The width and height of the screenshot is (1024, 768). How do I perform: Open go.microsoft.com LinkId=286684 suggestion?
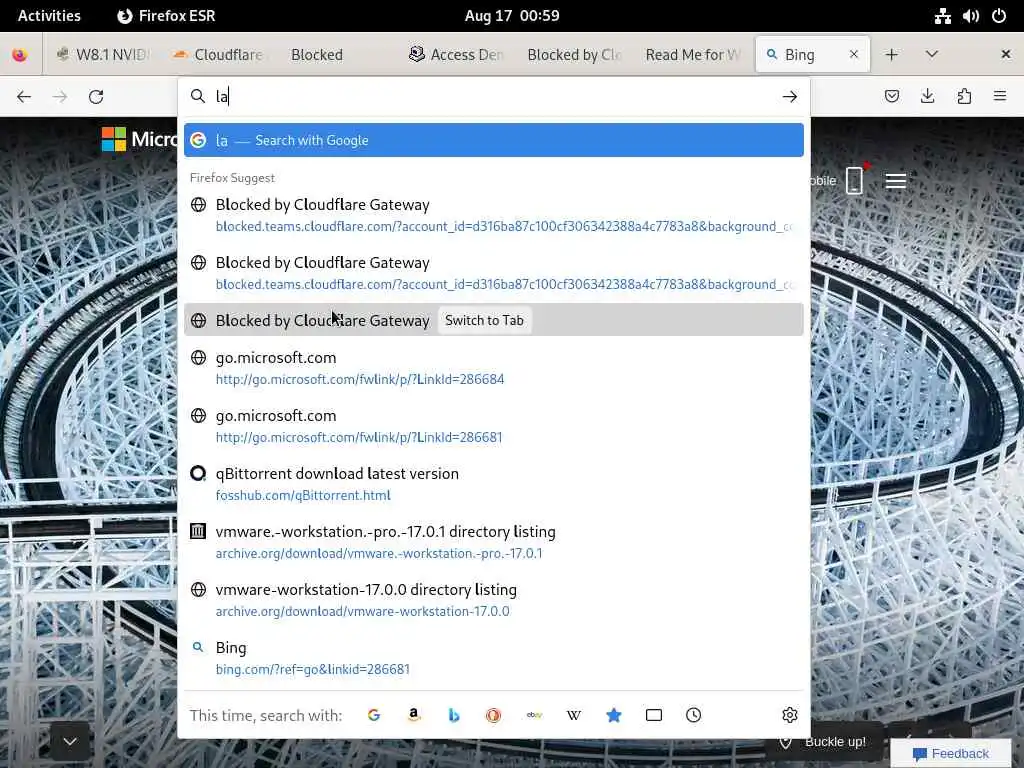pyautogui.click(x=494, y=368)
